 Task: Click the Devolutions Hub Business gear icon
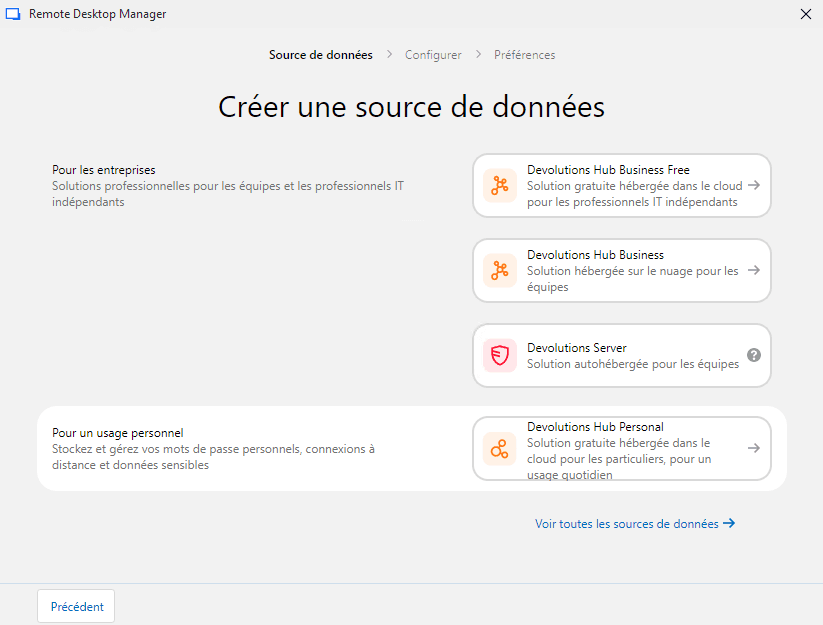(x=499, y=270)
